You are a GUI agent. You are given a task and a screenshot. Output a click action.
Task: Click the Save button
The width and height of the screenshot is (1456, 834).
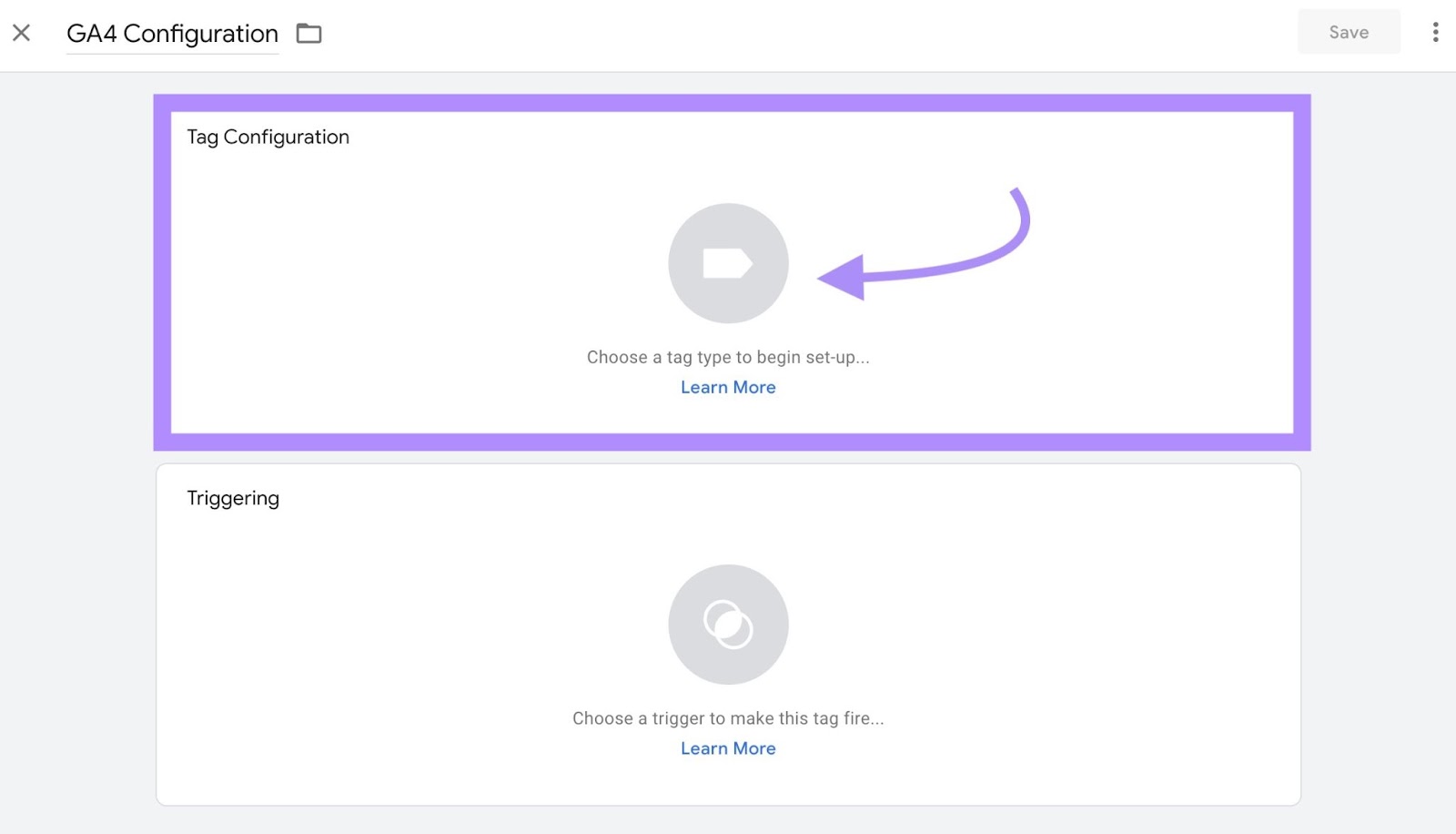[x=1348, y=33]
